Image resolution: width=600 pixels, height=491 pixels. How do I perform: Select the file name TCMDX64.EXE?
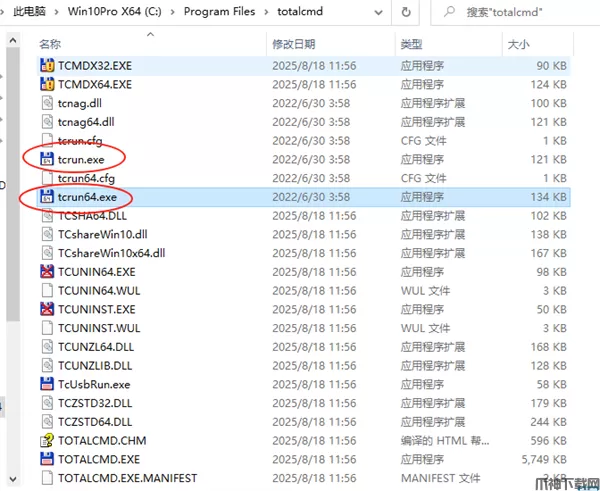95,85
